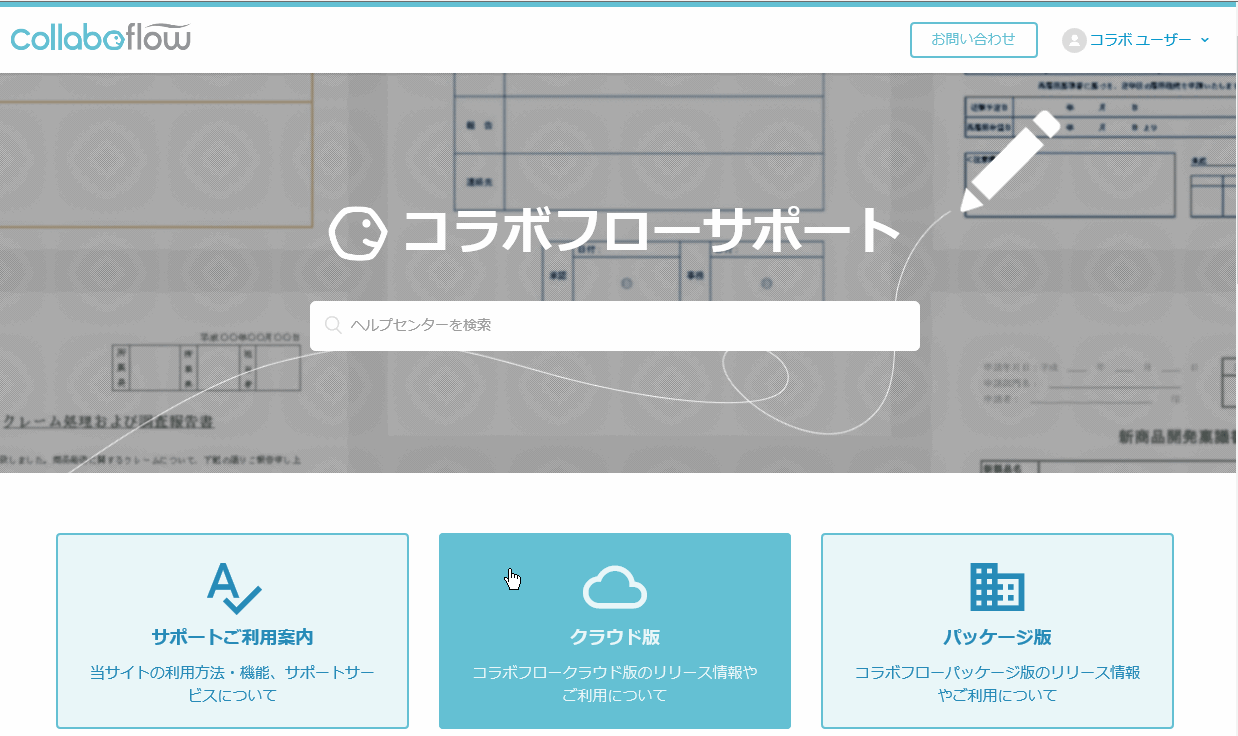1238x736 pixels.
Task: Click the white pencil icon in the banner
Action: pyautogui.click(x=1008, y=160)
